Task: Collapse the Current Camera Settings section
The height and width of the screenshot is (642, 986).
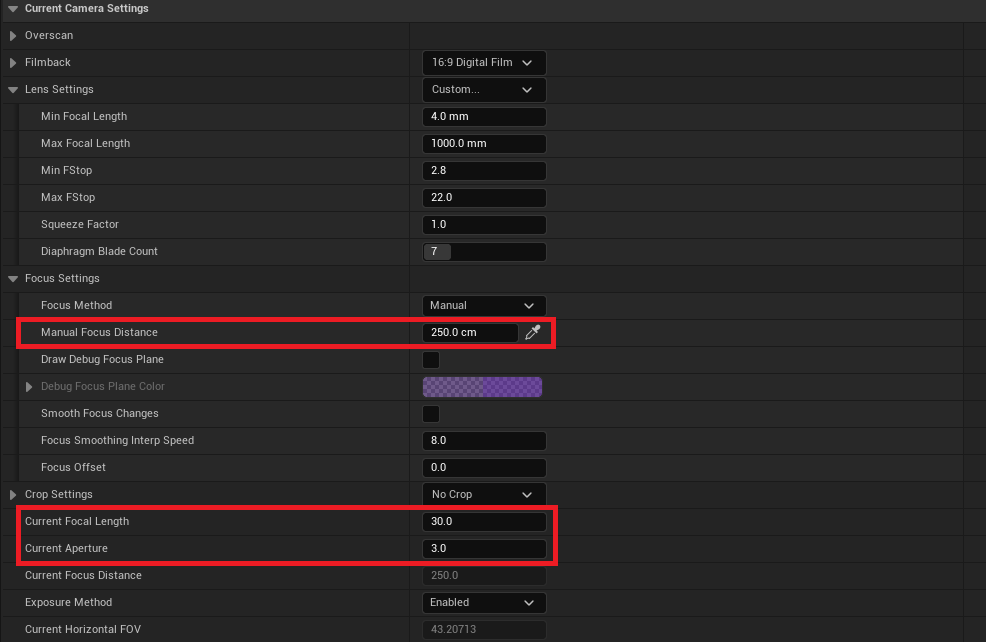Action: (x=13, y=9)
